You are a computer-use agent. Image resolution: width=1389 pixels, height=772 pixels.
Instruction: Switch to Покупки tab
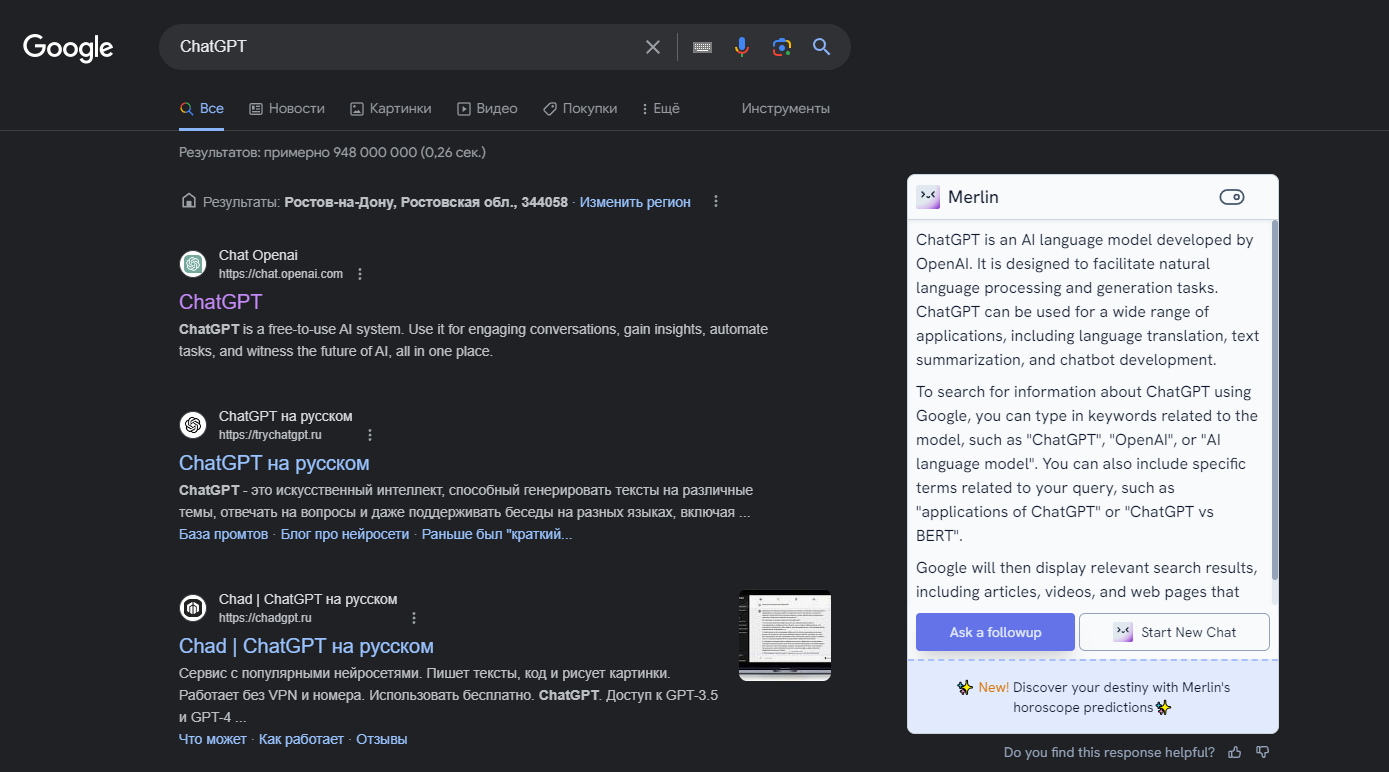point(580,108)
